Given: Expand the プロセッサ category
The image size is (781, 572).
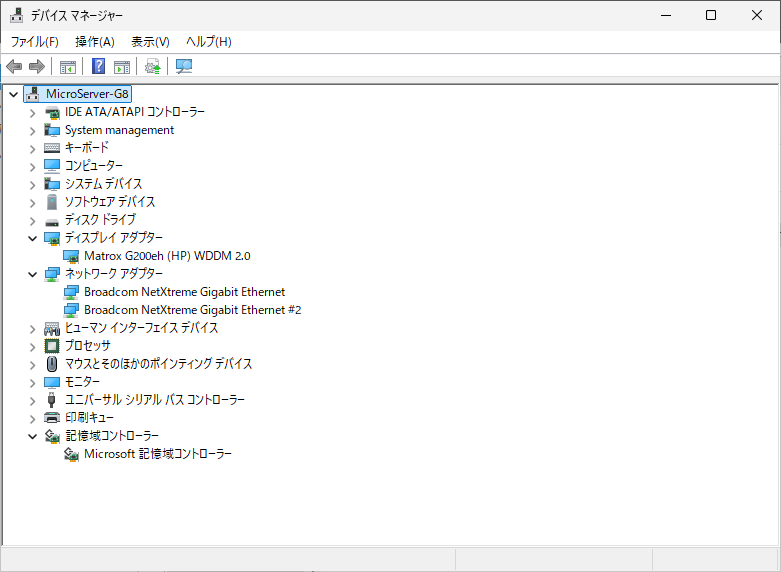Looking at the screenshot, I should click(x=32, y=346).
